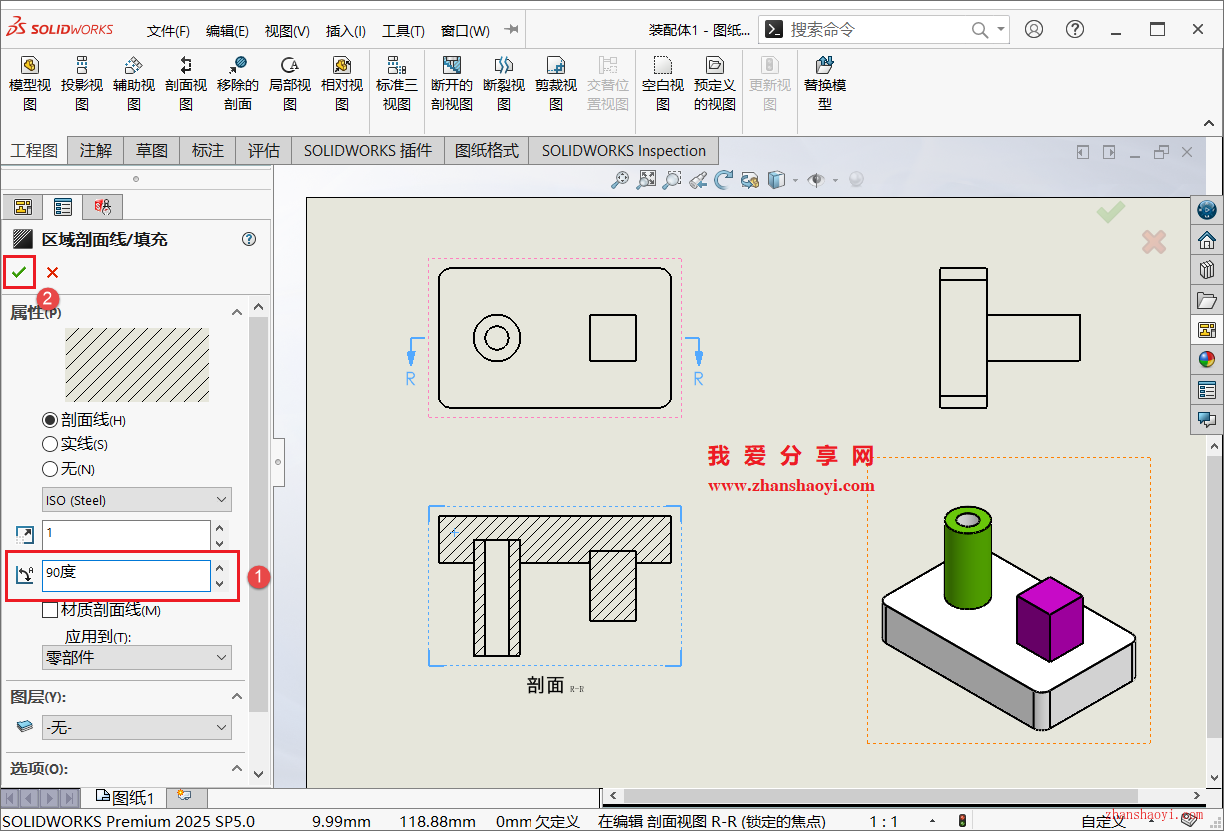Select the Hatch (剖面线) radio button
Screen dimensions: 1224x831
[50, 420]
